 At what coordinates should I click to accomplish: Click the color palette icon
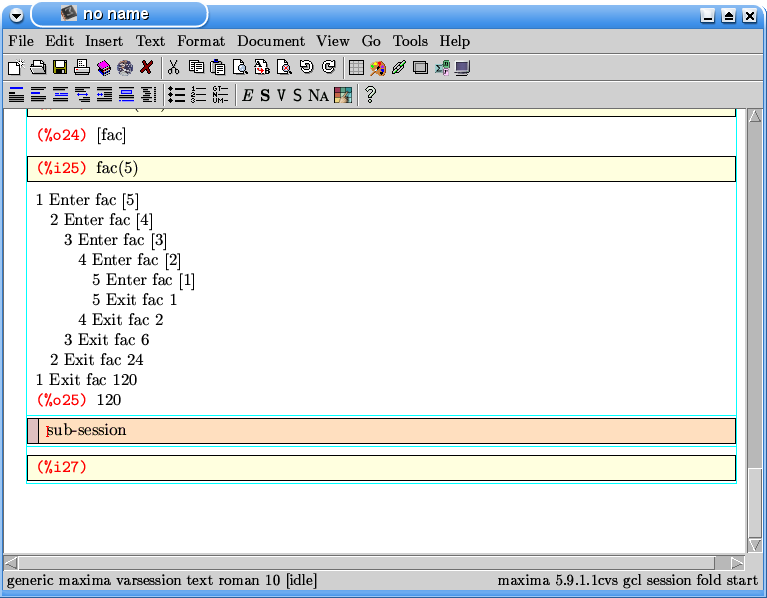coord(343,95)
